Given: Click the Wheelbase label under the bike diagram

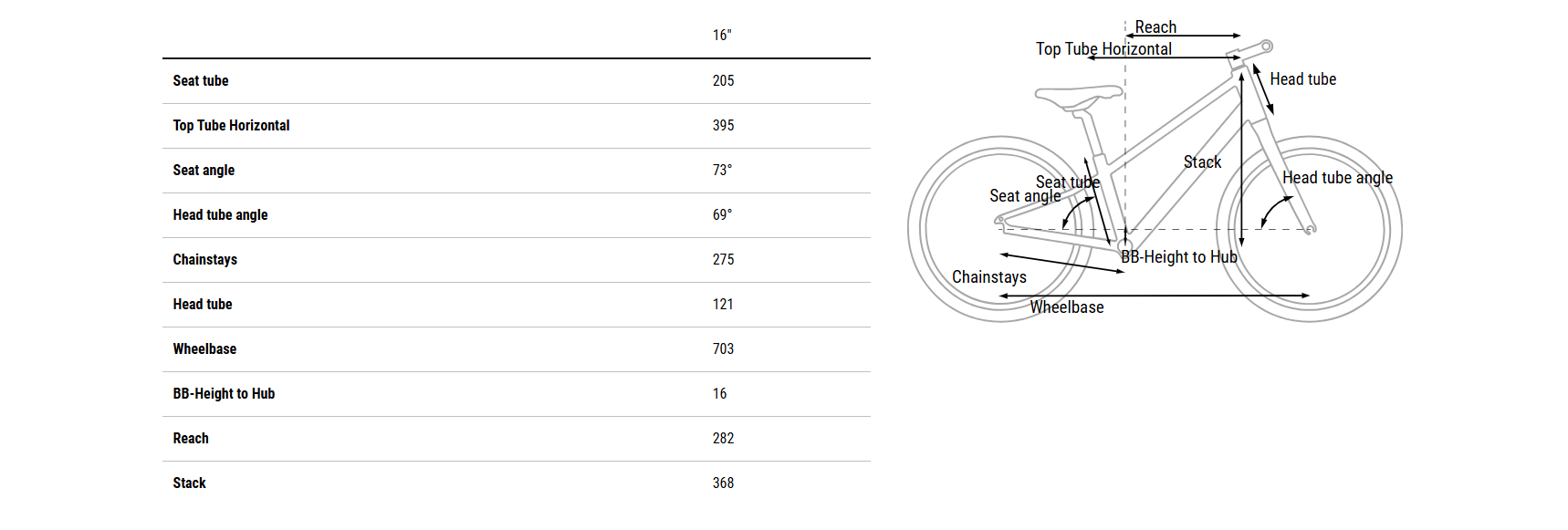Looking at the screenshot, I should [x=1067, y=307].
